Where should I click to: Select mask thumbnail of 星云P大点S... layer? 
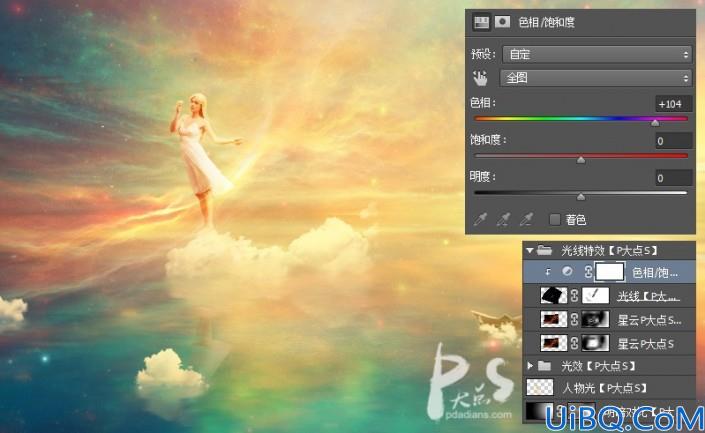(596, 319)
